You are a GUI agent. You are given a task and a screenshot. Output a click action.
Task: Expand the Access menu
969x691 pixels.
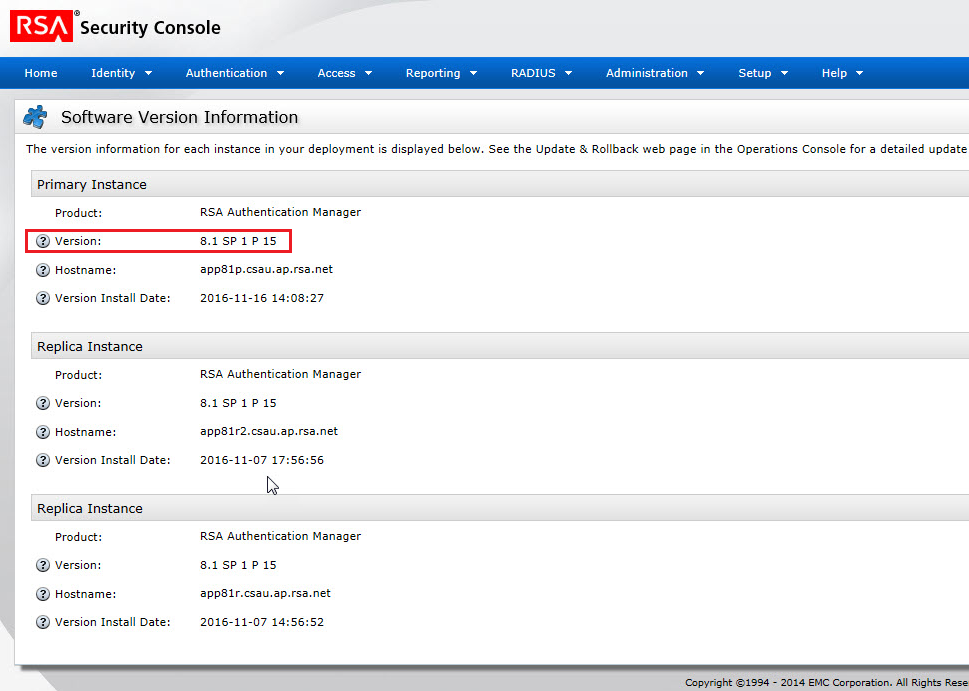click(x=344, y=73)
